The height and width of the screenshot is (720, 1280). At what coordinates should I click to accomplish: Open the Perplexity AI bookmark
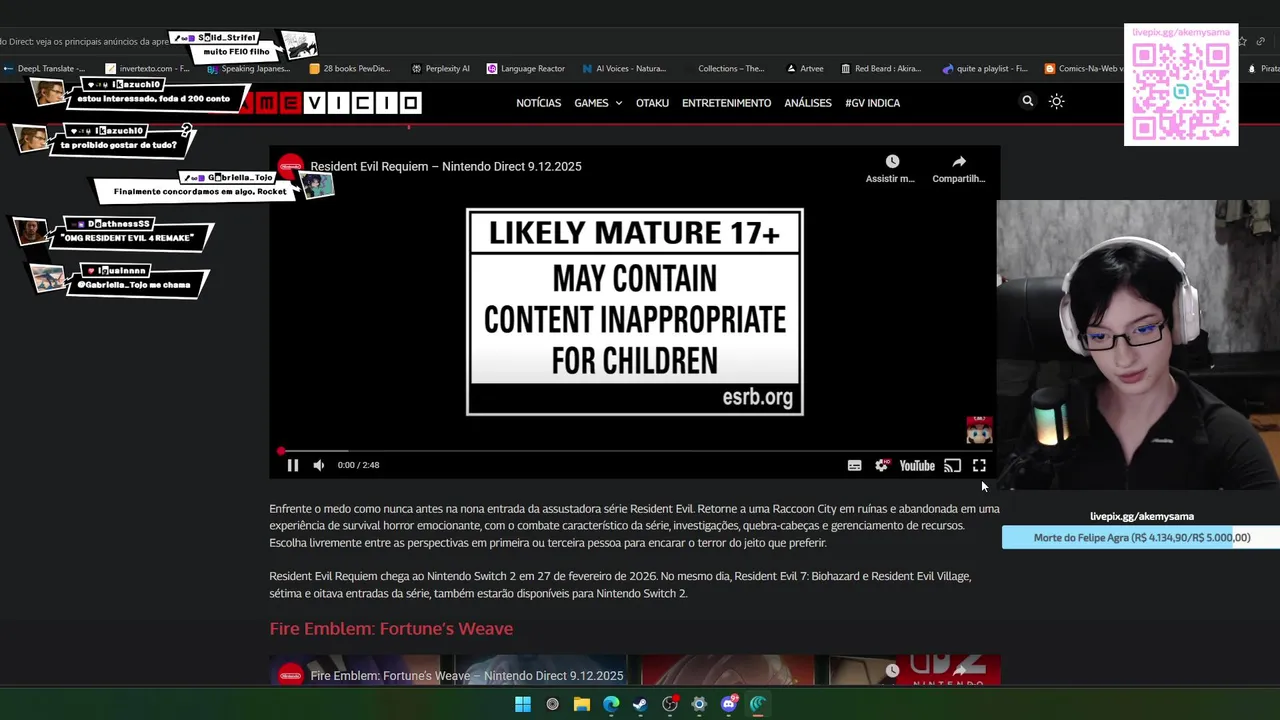tap(440, 69)
